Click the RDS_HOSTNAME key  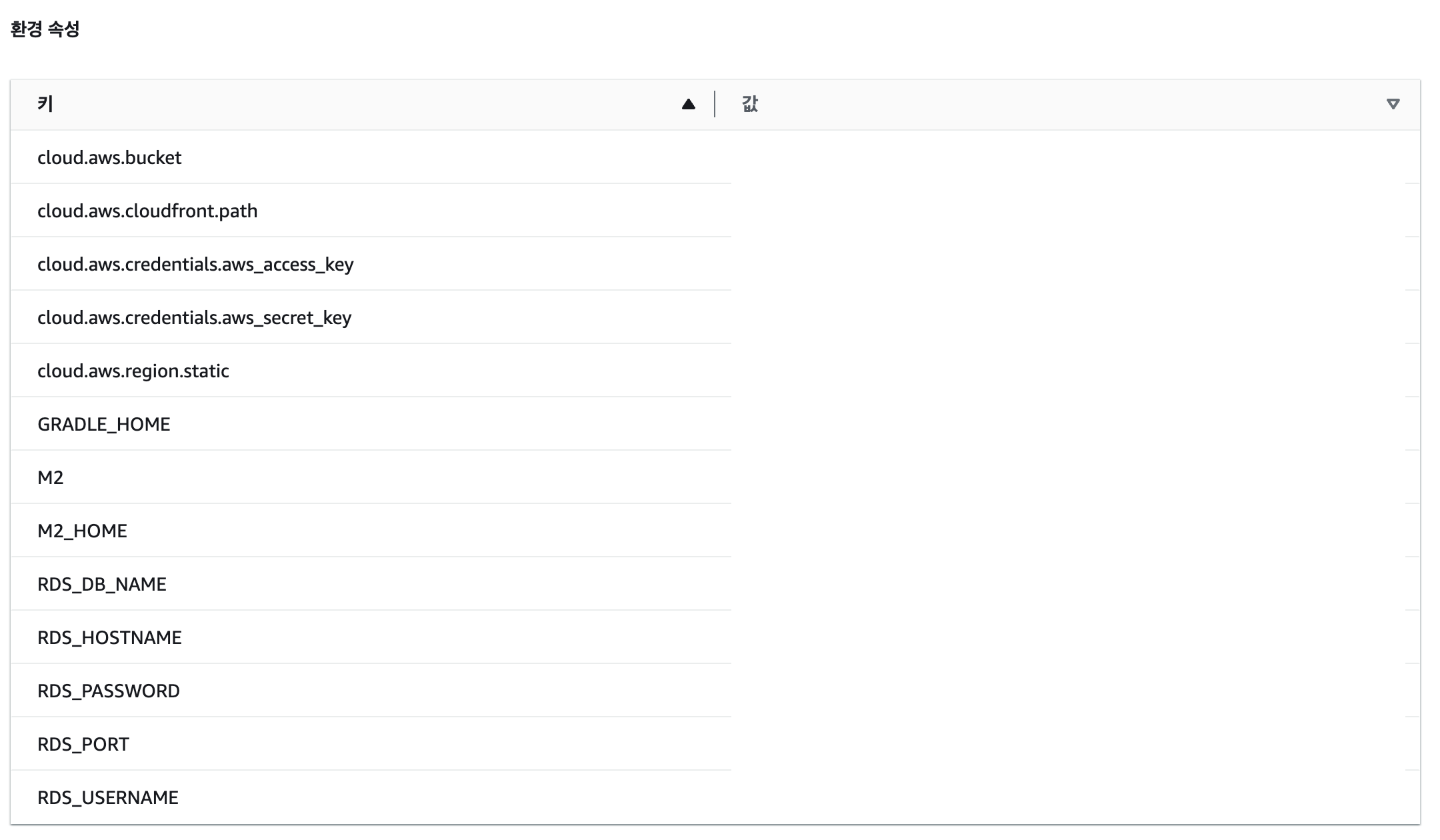tap(109, 638)
